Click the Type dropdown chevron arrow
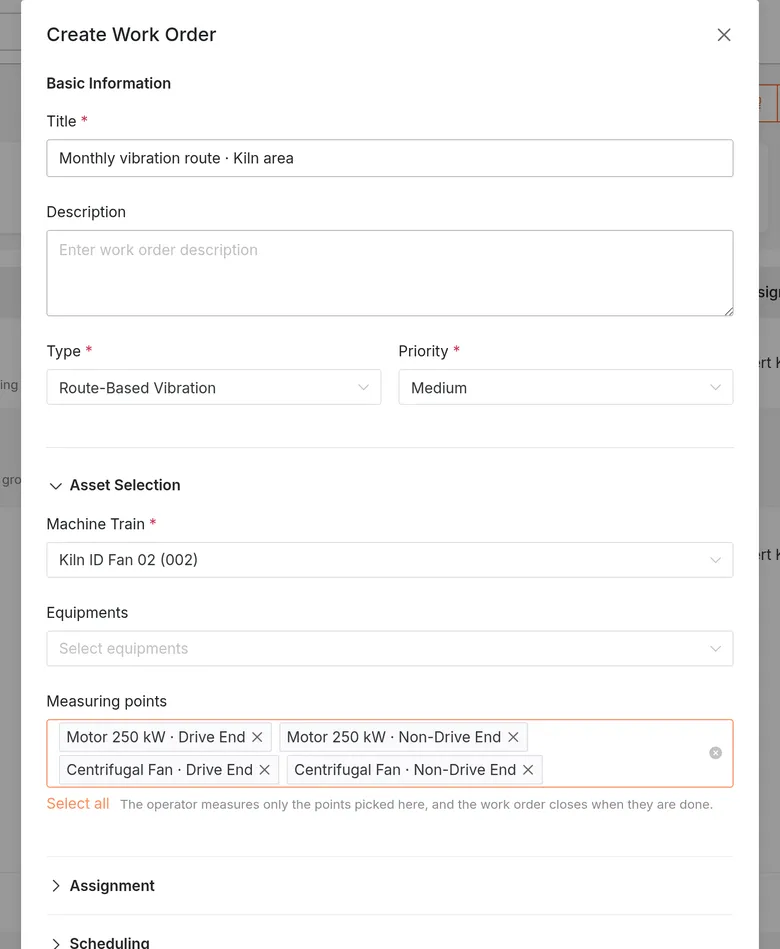The height and width of the screenshot is (949, 780). 363,387
